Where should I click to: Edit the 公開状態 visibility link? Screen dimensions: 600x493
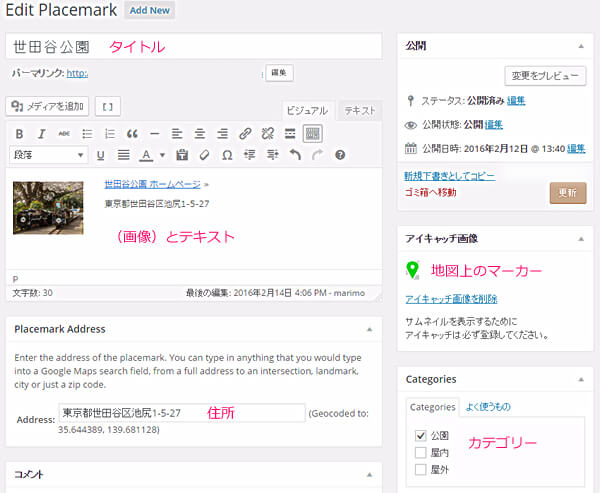click(494, 124)
